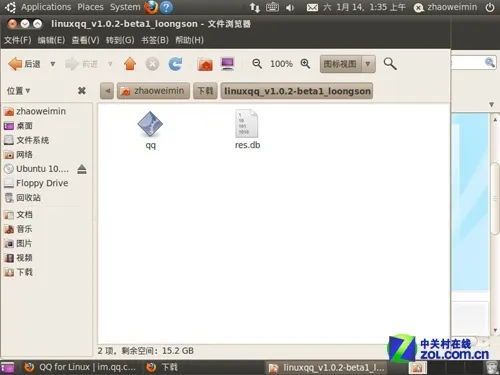This screenshot has height=375, width=500.
Task: Click the search magnifier in toolbar
Action: tap(390, 64)
